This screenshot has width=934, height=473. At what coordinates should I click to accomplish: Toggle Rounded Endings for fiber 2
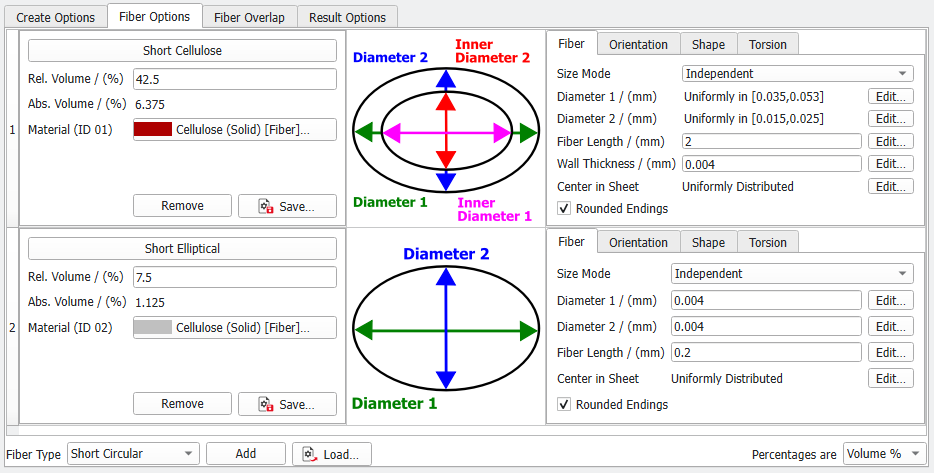[x=563, y=404]
